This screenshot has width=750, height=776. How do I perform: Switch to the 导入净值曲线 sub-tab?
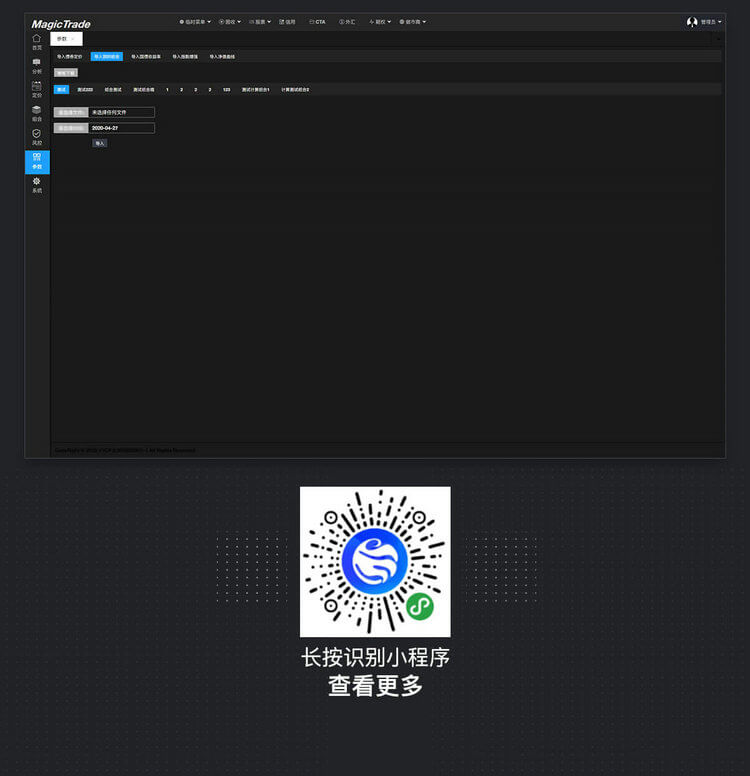pyautogui.click(x=222, y=57)
